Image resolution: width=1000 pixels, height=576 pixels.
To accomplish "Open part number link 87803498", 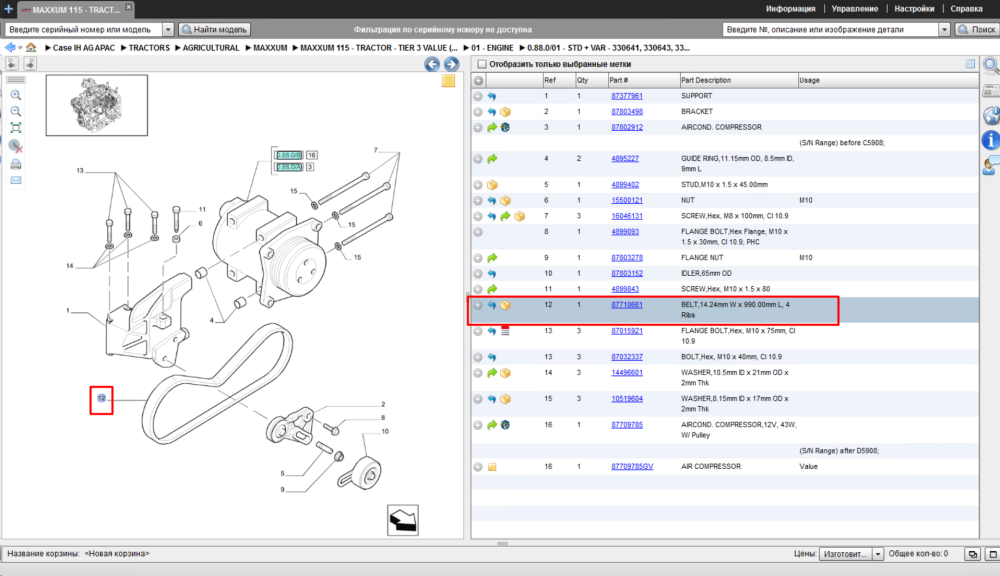I will [627, 112].
